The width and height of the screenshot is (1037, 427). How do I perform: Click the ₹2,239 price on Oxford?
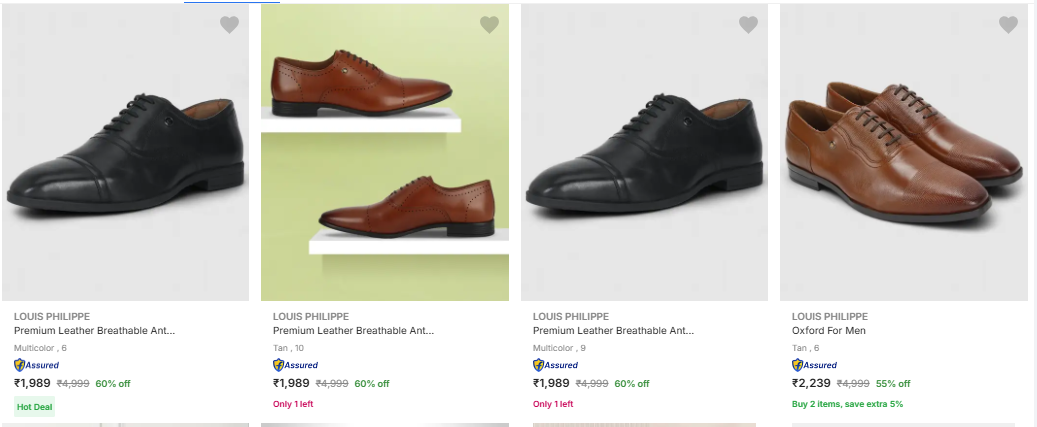point(811,383)
